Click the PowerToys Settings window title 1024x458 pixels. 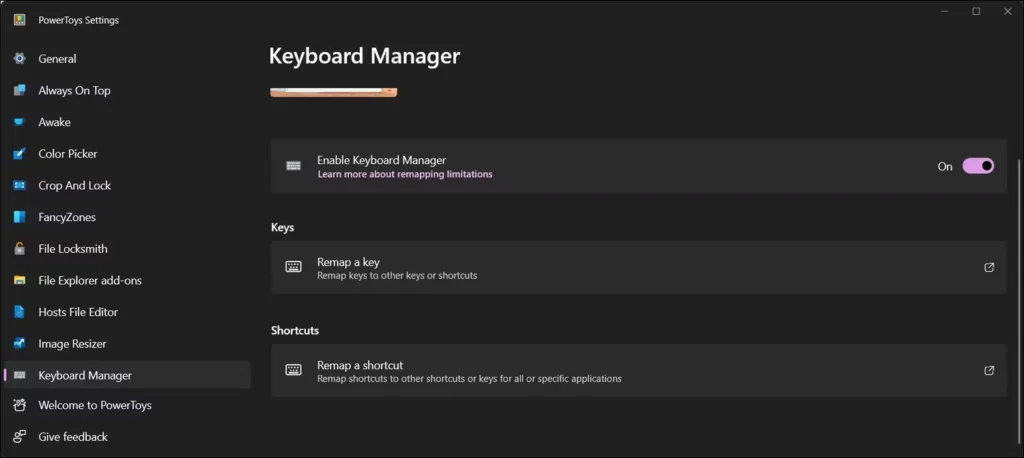[x=78, y=20]
